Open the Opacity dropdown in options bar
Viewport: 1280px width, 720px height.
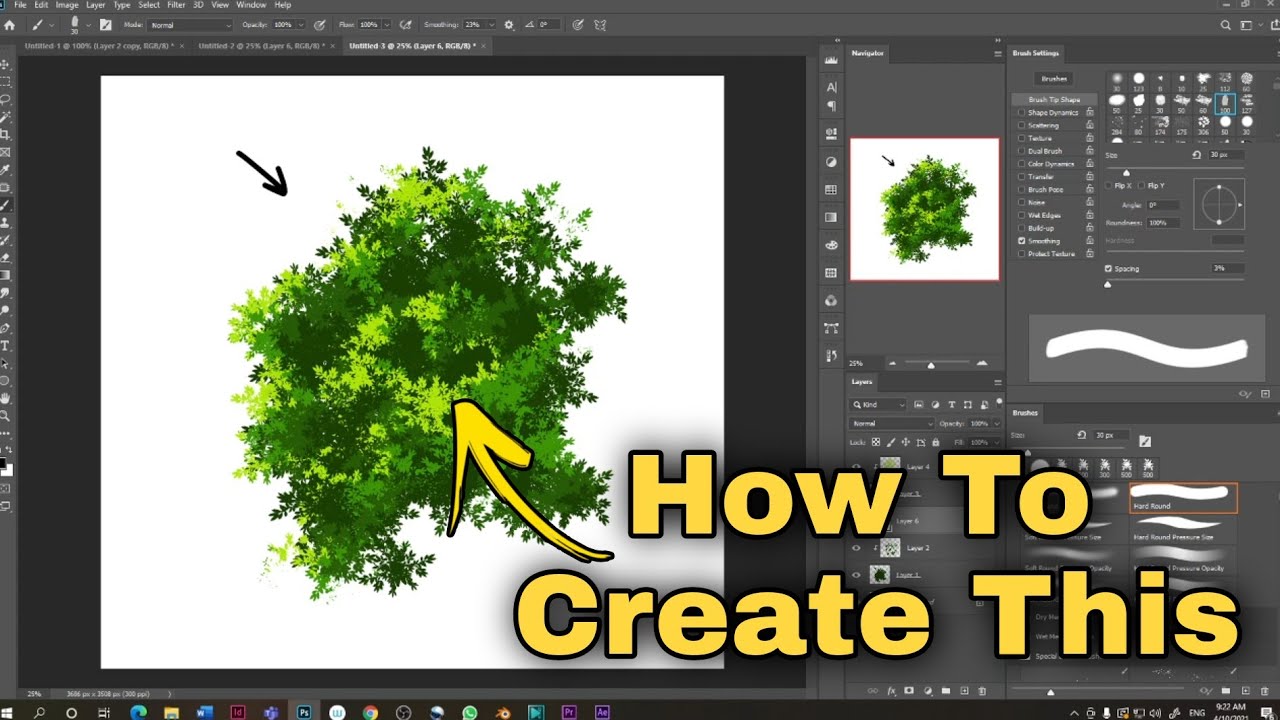pyautogui.click(x=301, y=24)
